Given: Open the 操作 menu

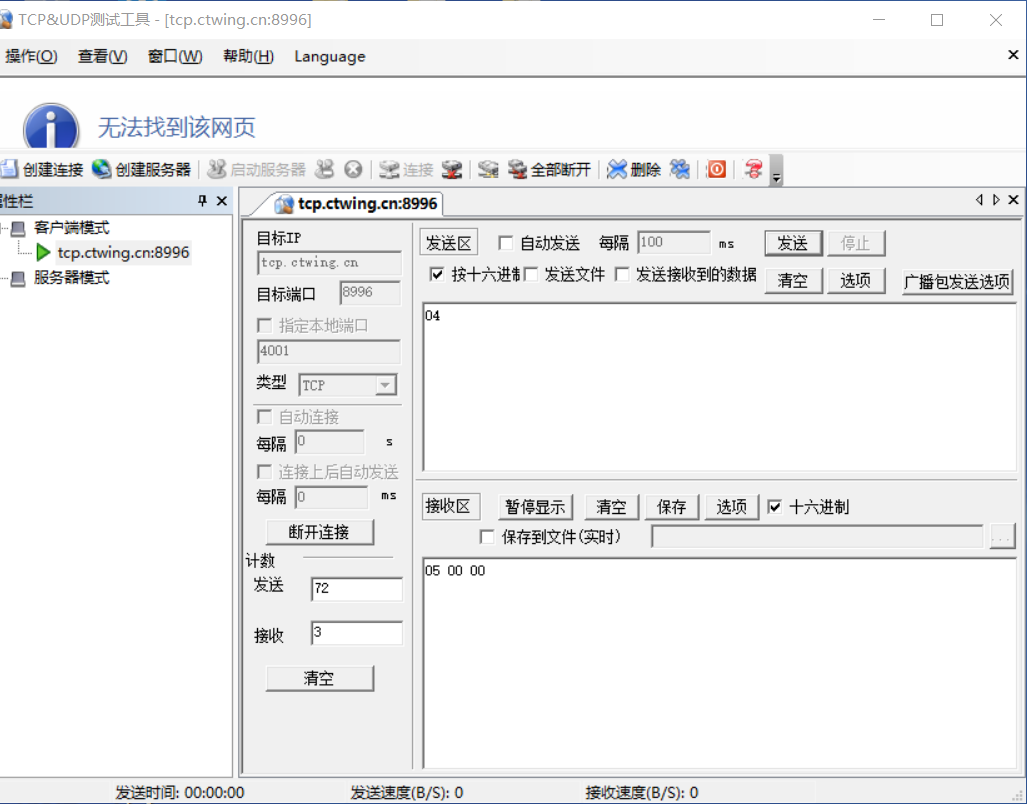Looking at the screenshot, I should pos(31,56).
